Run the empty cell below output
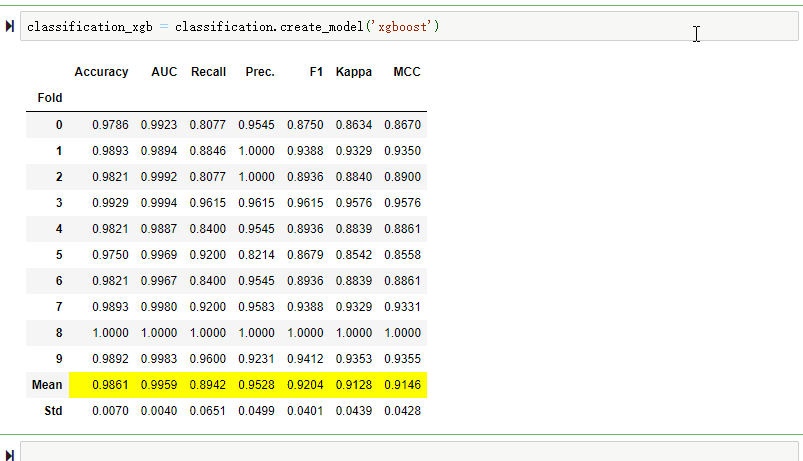The image size is (803, 461). 9,455
